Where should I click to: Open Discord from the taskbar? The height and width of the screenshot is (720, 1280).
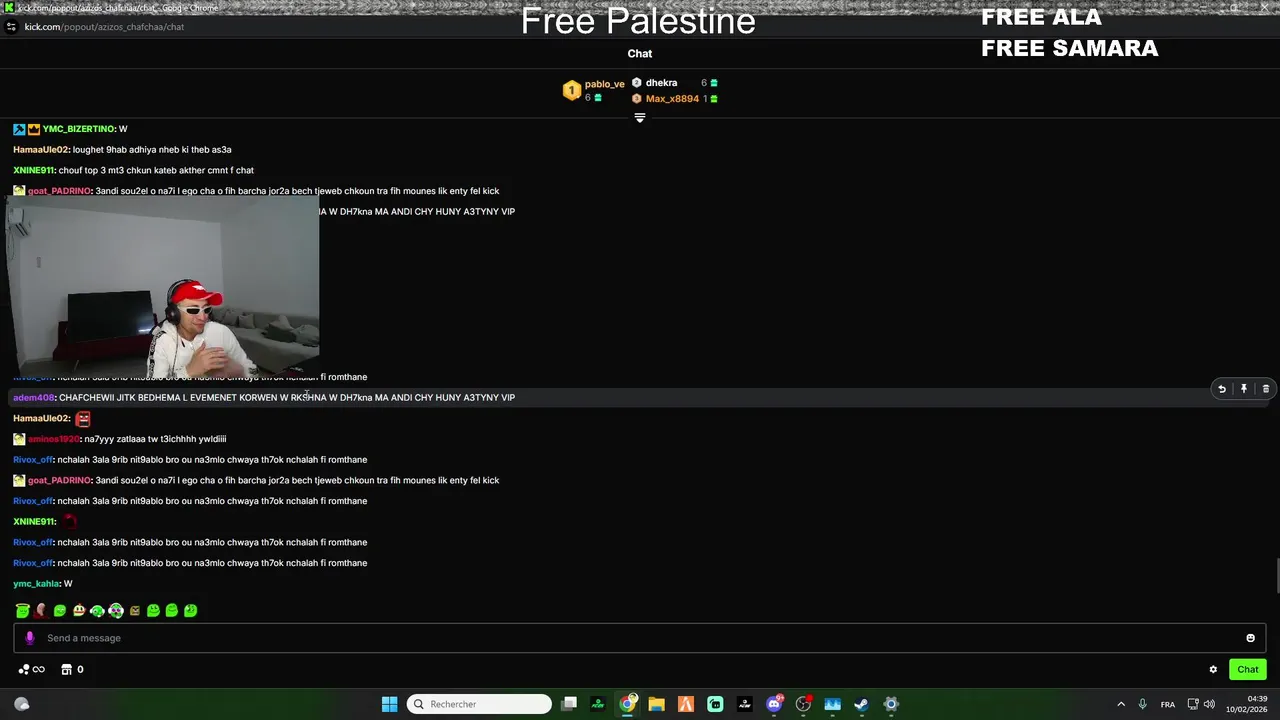(774, 704)
